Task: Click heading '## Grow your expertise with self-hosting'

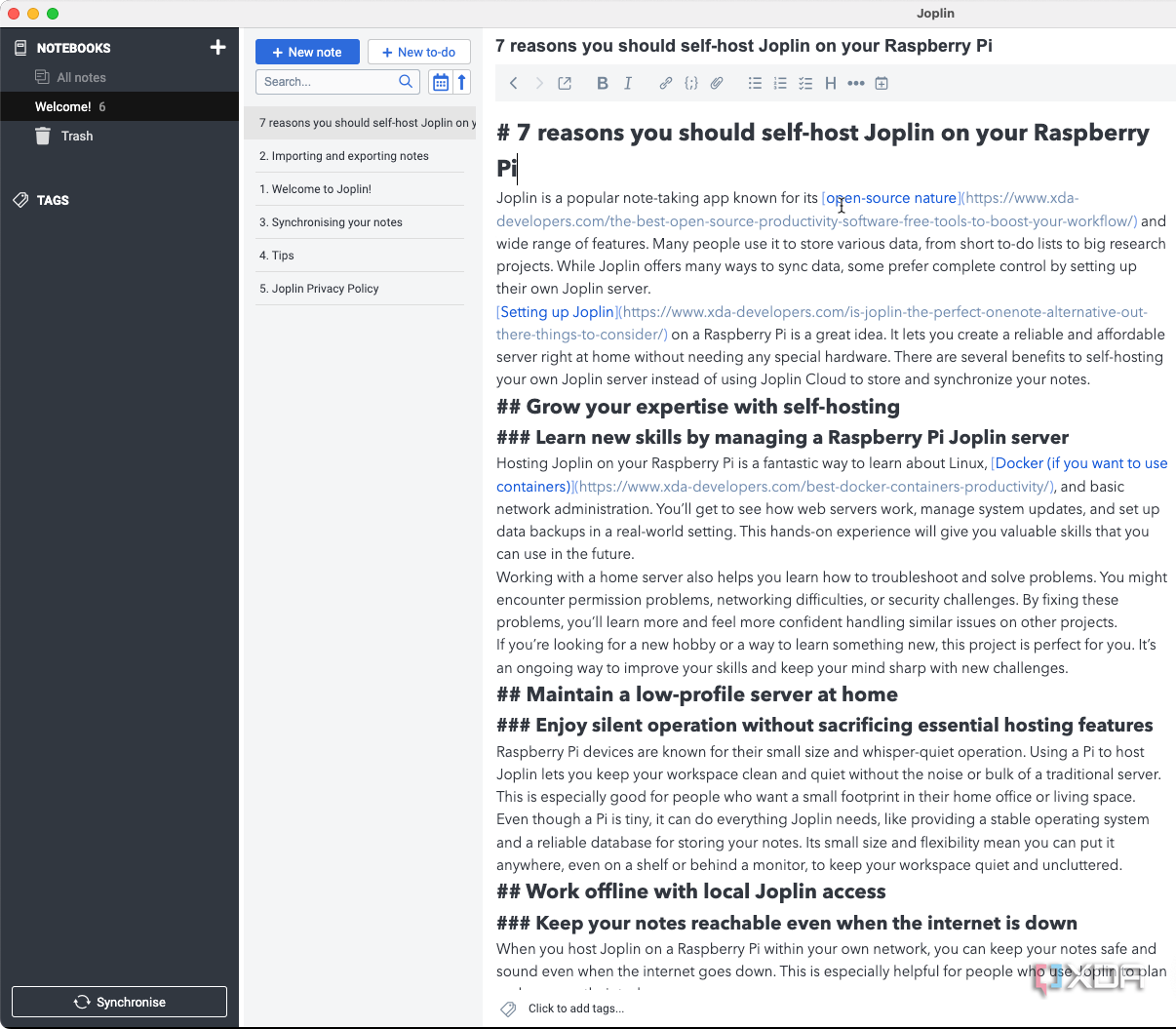Action: tap(698, 407)
